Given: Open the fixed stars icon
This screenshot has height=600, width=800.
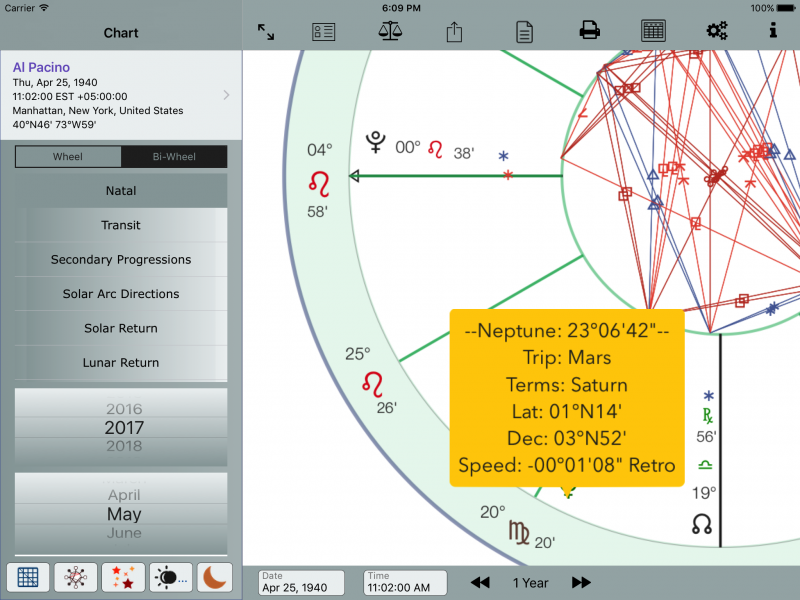Looking at the screenshot, I should (122, 577).
